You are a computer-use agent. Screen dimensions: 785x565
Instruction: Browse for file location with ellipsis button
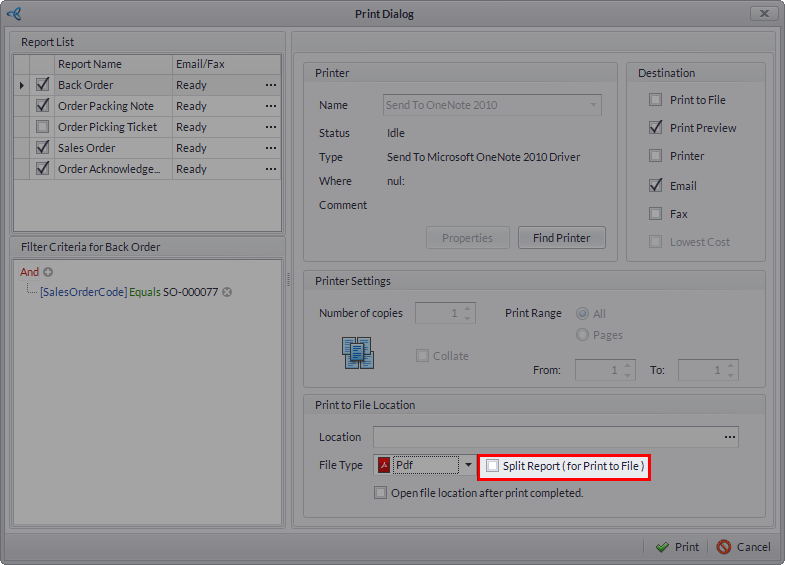730,437
